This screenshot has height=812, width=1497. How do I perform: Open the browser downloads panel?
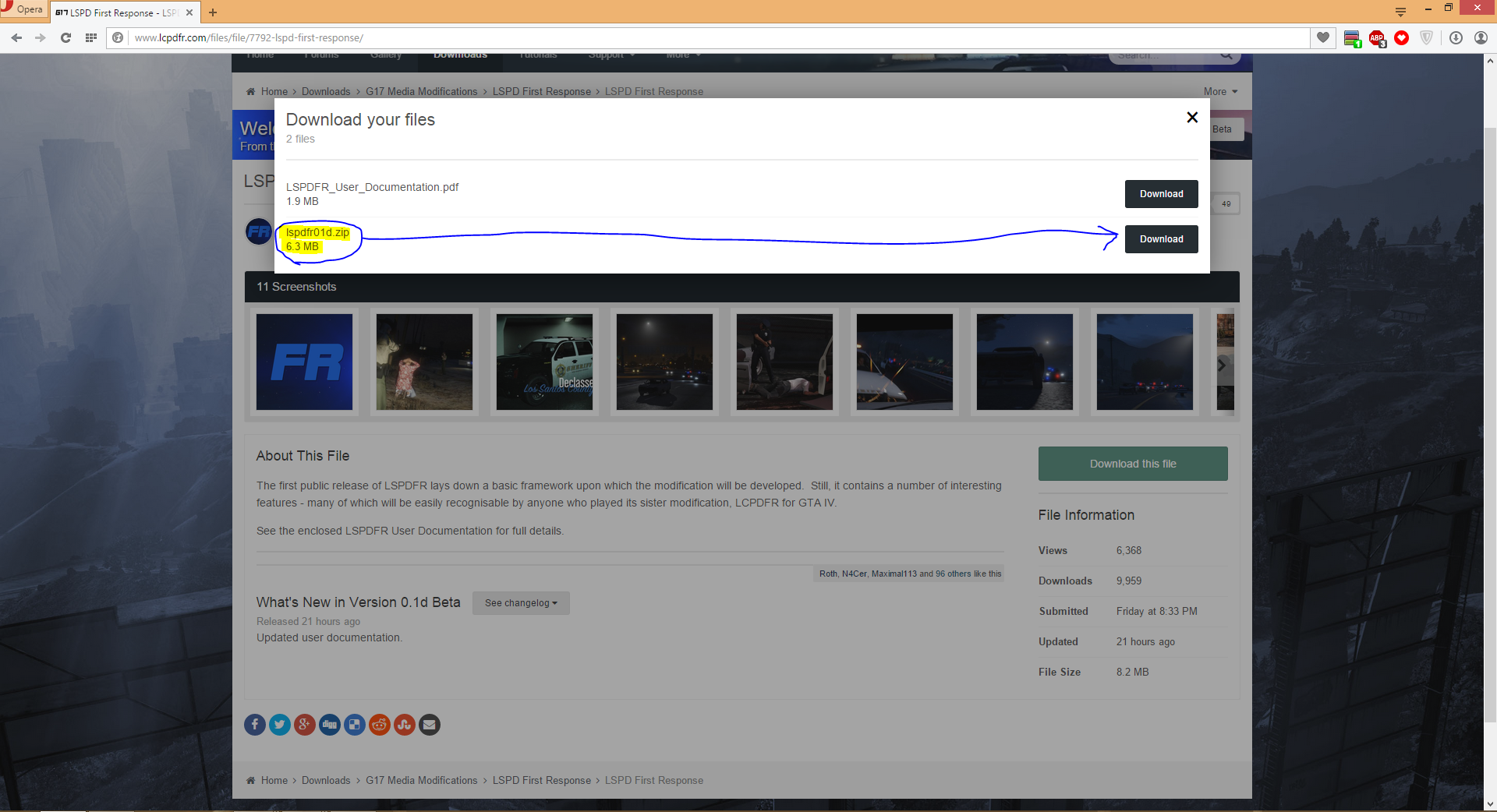pyautogui.click(x=1456, y=37)
